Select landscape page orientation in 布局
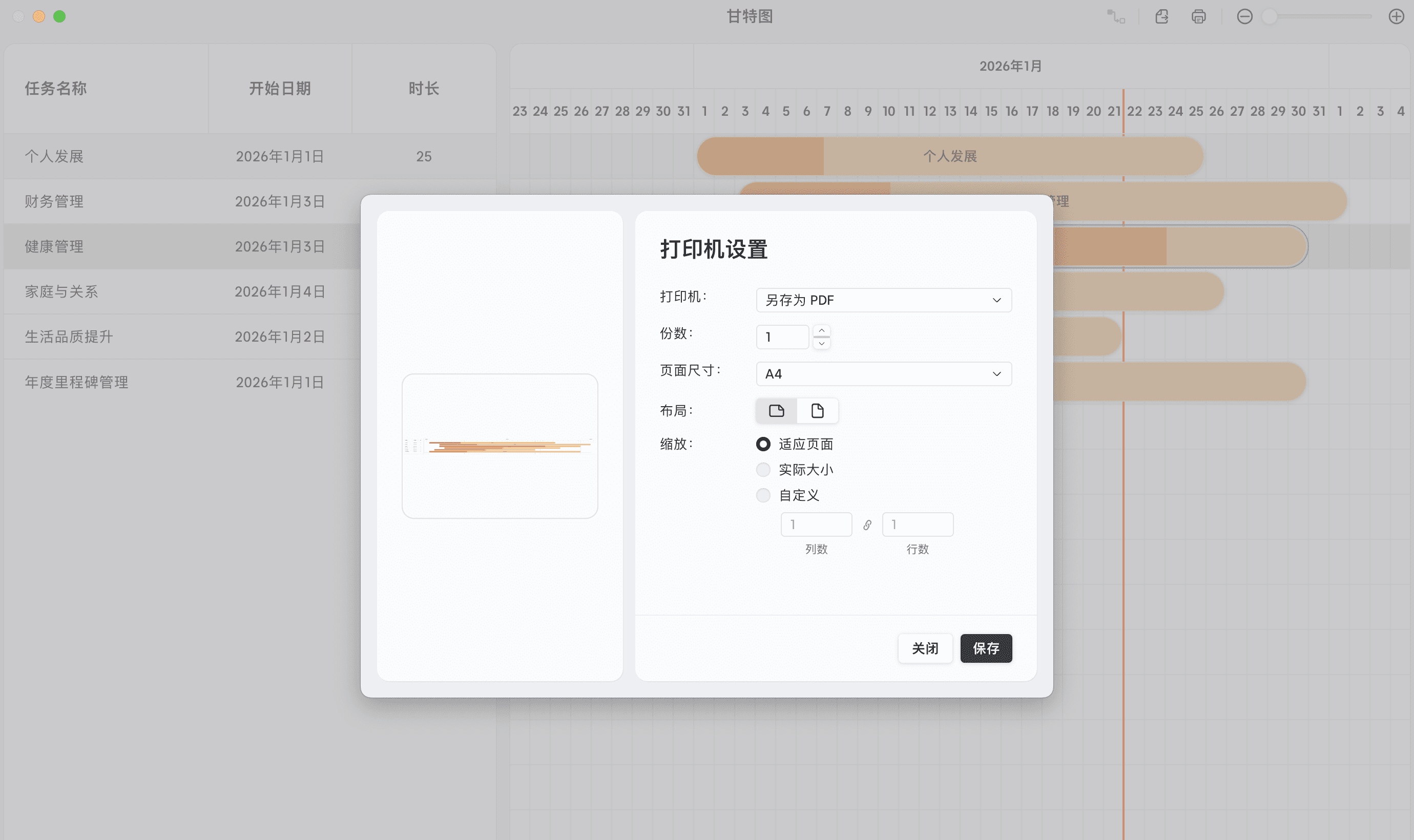This screenshot has height=840, width=1414. pyautogui.click(x=776, y=410)
